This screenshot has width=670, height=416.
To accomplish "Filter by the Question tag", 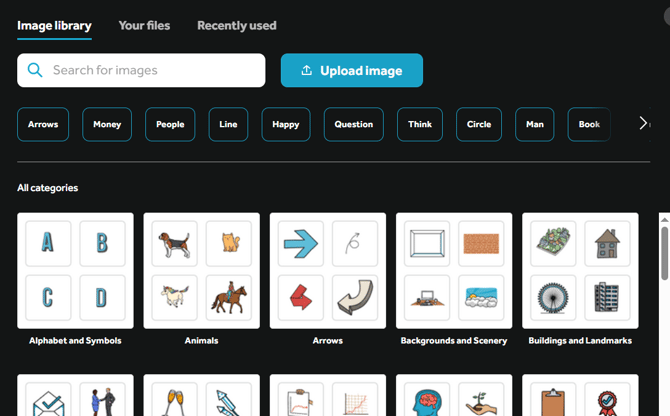I will point(353,125).
